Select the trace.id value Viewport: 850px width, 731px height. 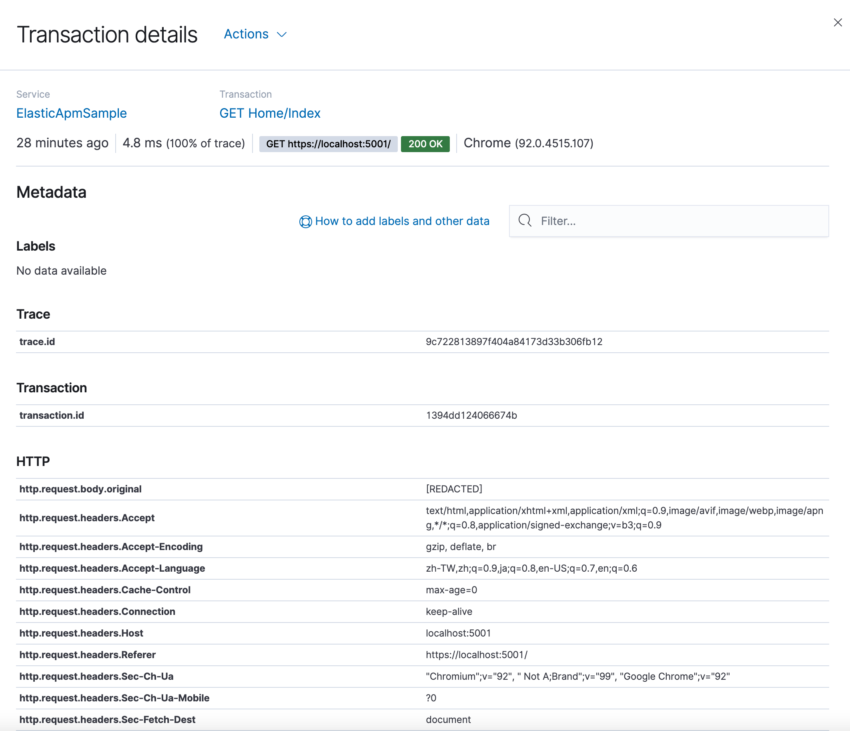(514, 342)
